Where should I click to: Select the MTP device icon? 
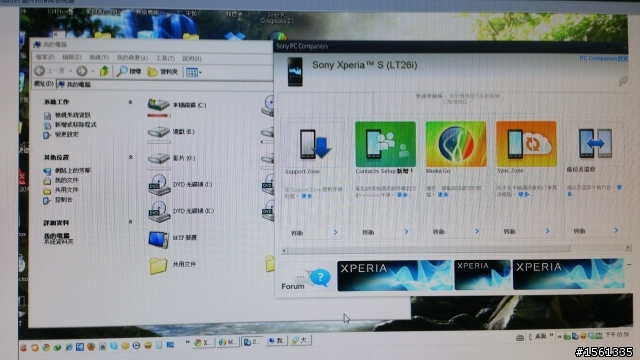[x=159, y=239]
